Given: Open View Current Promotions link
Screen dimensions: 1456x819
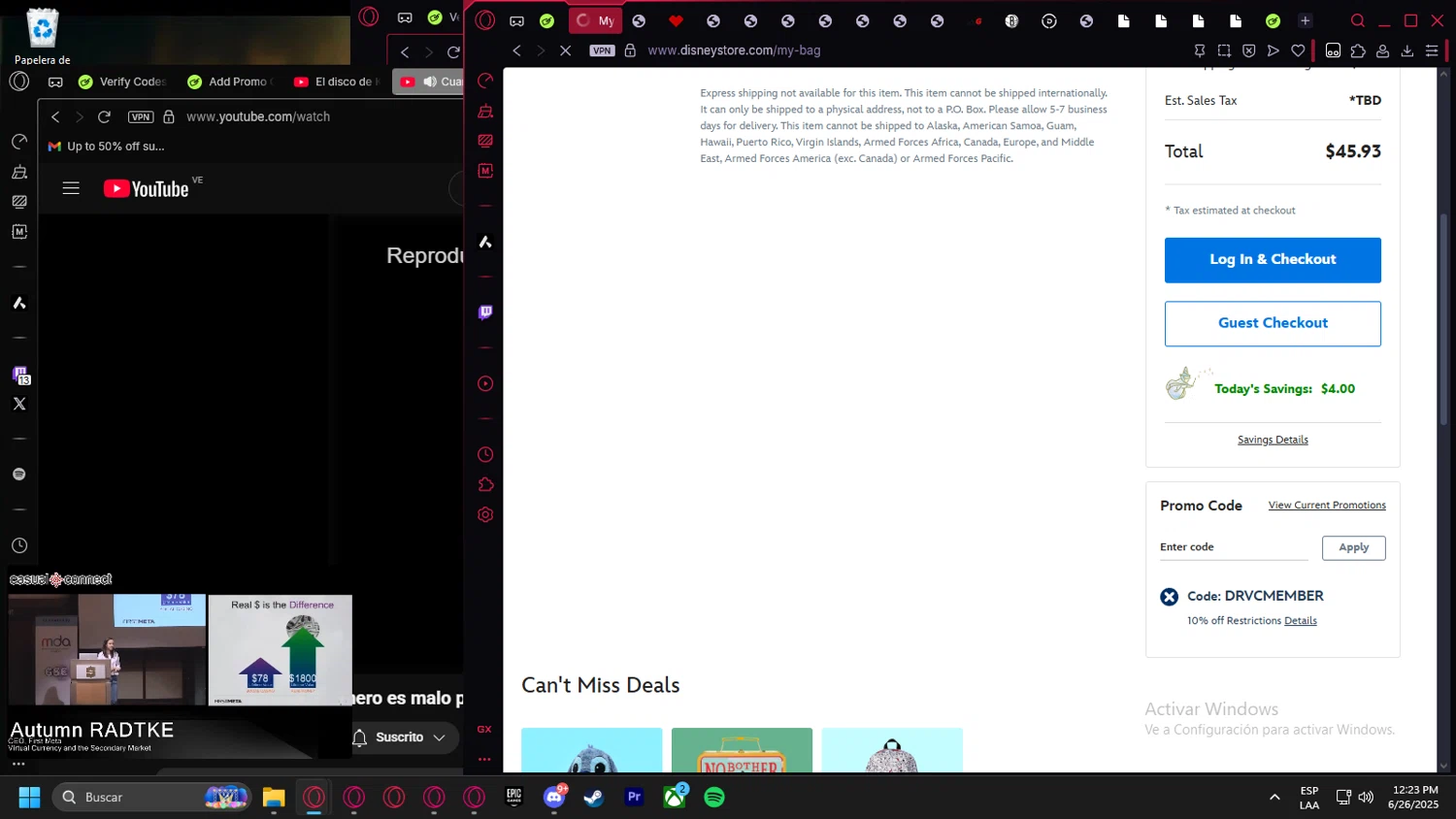Looking at the screenshot, I should [1327, 506].
